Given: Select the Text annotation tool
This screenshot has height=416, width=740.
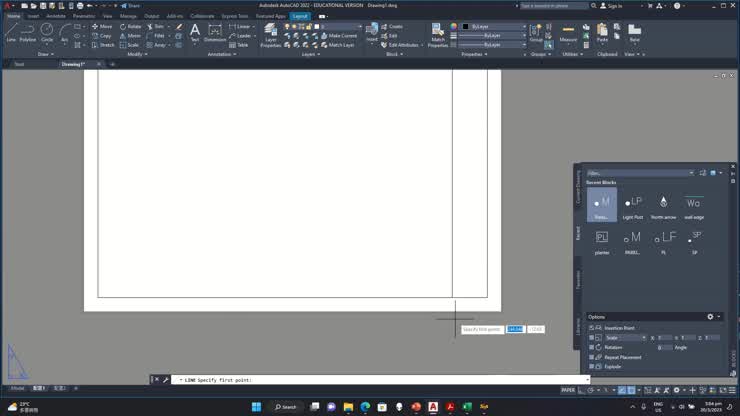Looking at the screenshot, I should click(x=194, y=33).
